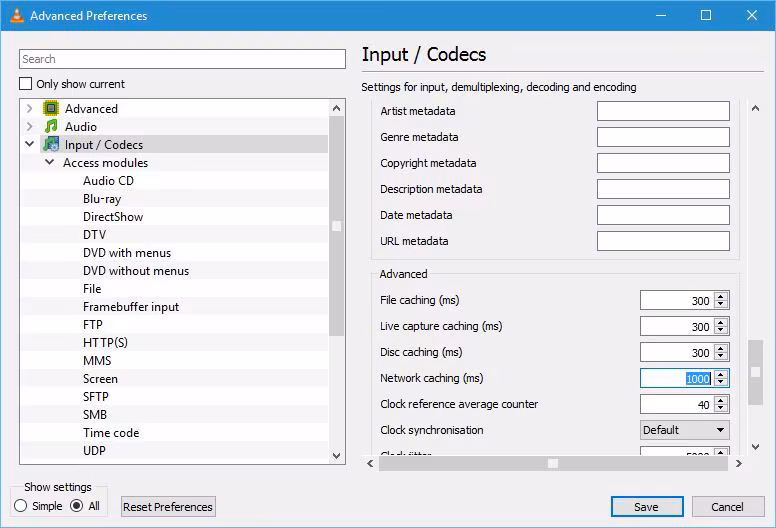776x528 pixels.
Task: Increase File caching with the up arrow
Action: coord(722,296)
